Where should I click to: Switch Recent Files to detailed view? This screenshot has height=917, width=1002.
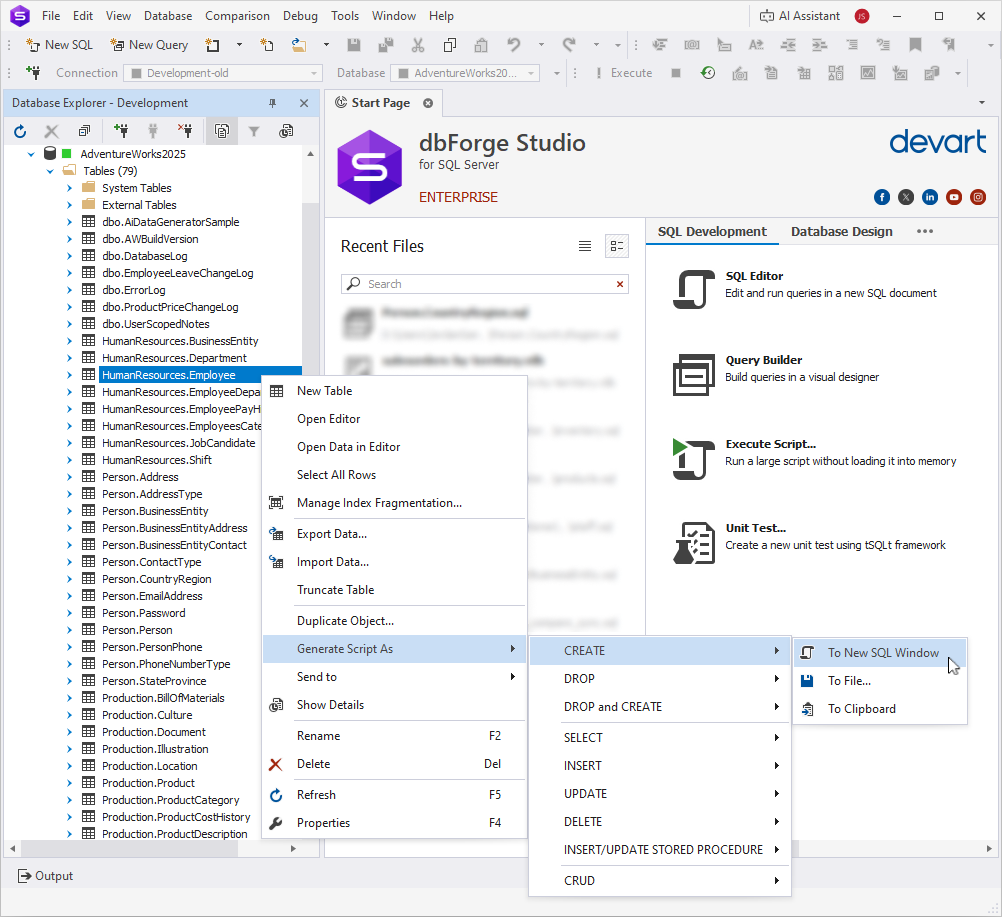coord(617,246)
